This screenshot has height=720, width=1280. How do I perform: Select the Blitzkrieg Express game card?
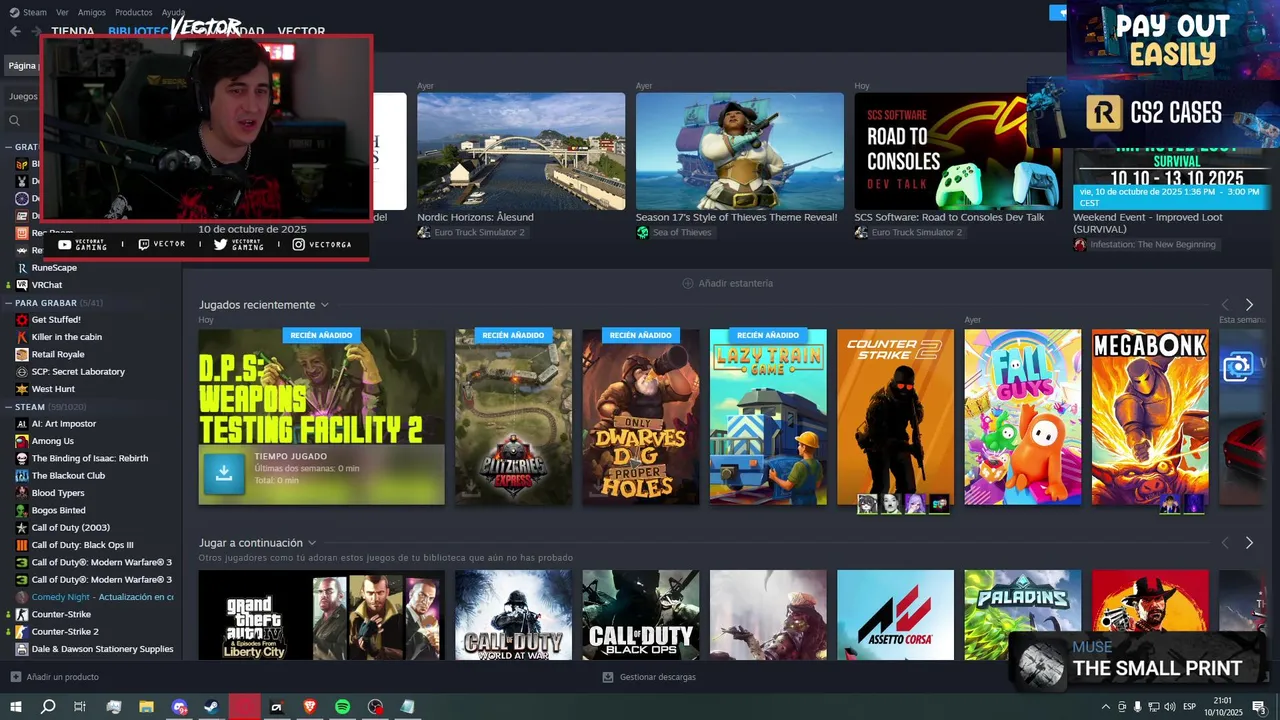click(513, 417)
